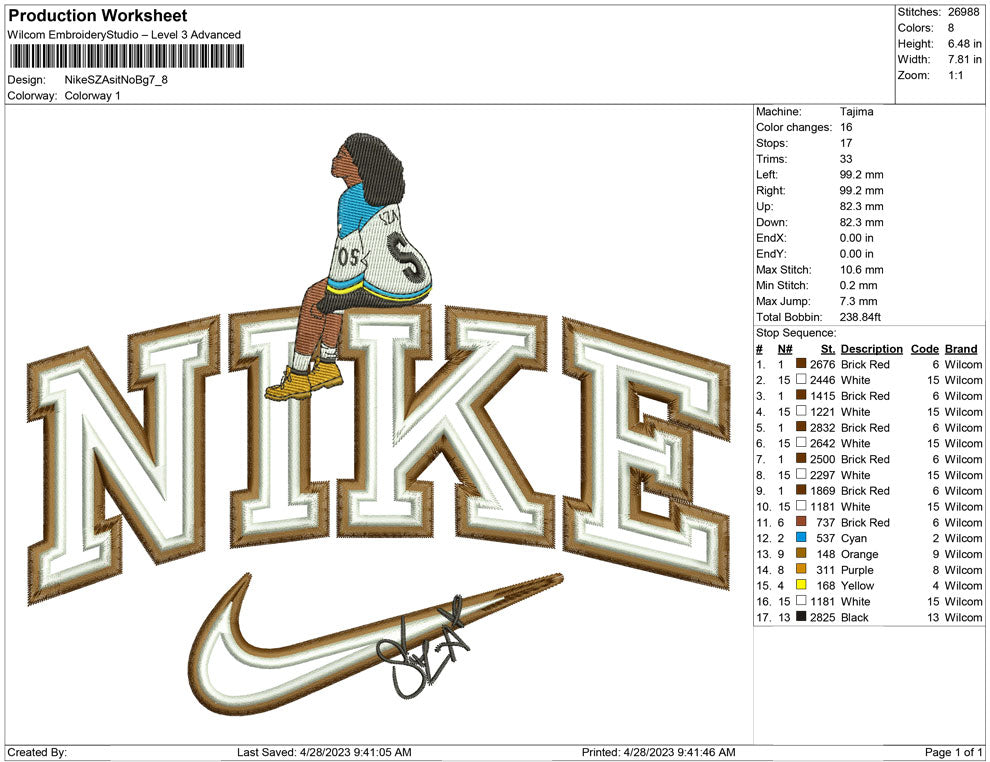Select the design name "NikeSZAsitNoBg7_8"
This screenshot has height=762, width=990.
coord(116,80)
